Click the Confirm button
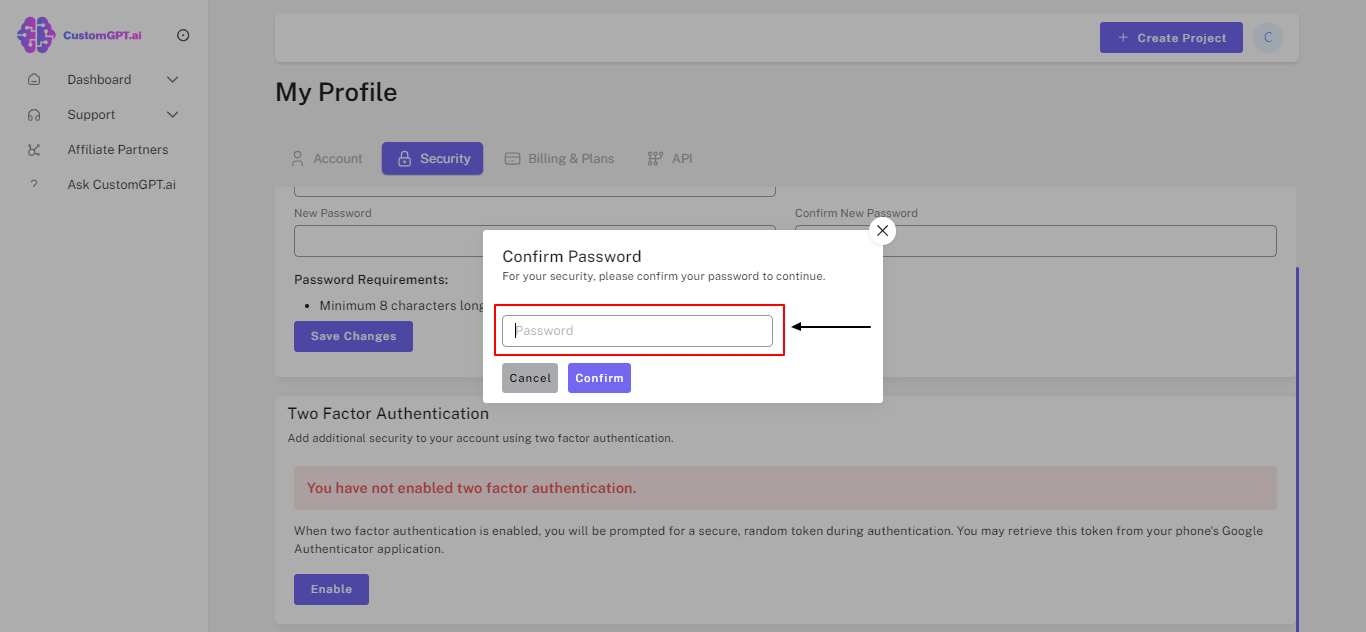The image size is (1366, 632). [599, 377]
